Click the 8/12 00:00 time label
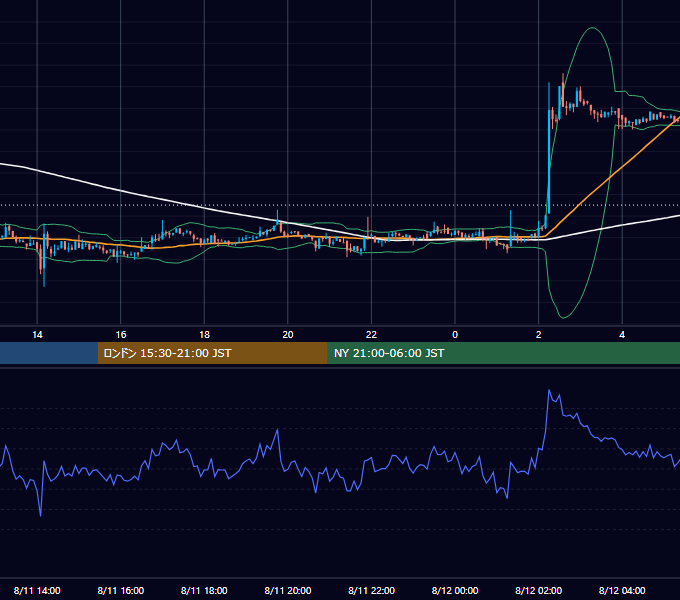 (x=455, y=590)
